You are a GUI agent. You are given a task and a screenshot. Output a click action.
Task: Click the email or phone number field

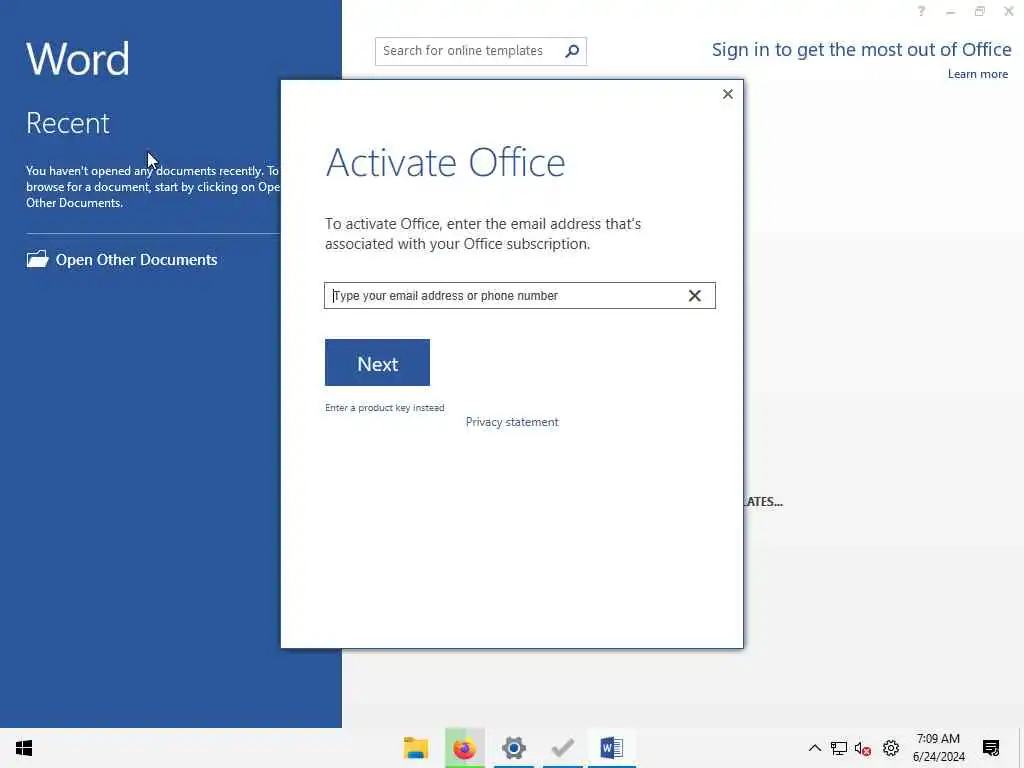tap(519, 296)
